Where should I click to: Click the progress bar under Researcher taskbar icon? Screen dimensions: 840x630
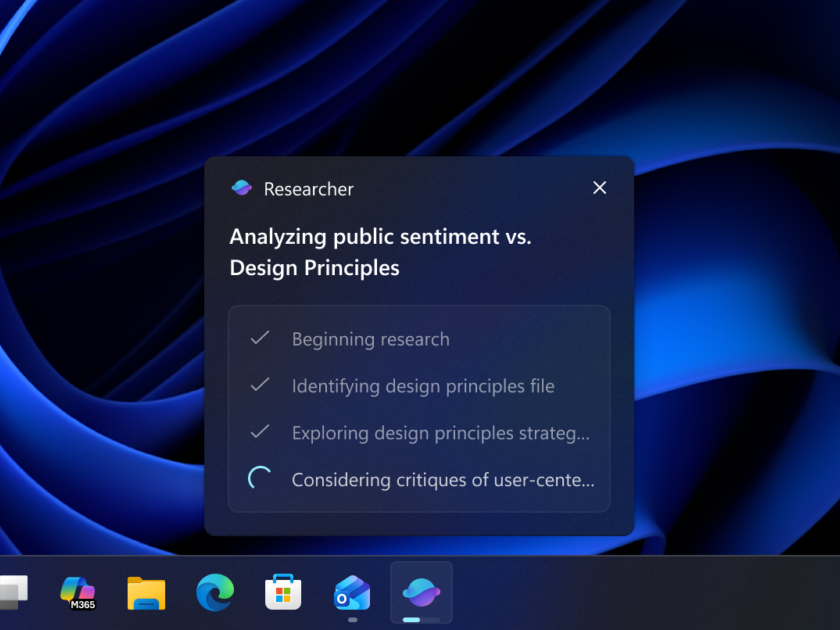tap(421, 620)
